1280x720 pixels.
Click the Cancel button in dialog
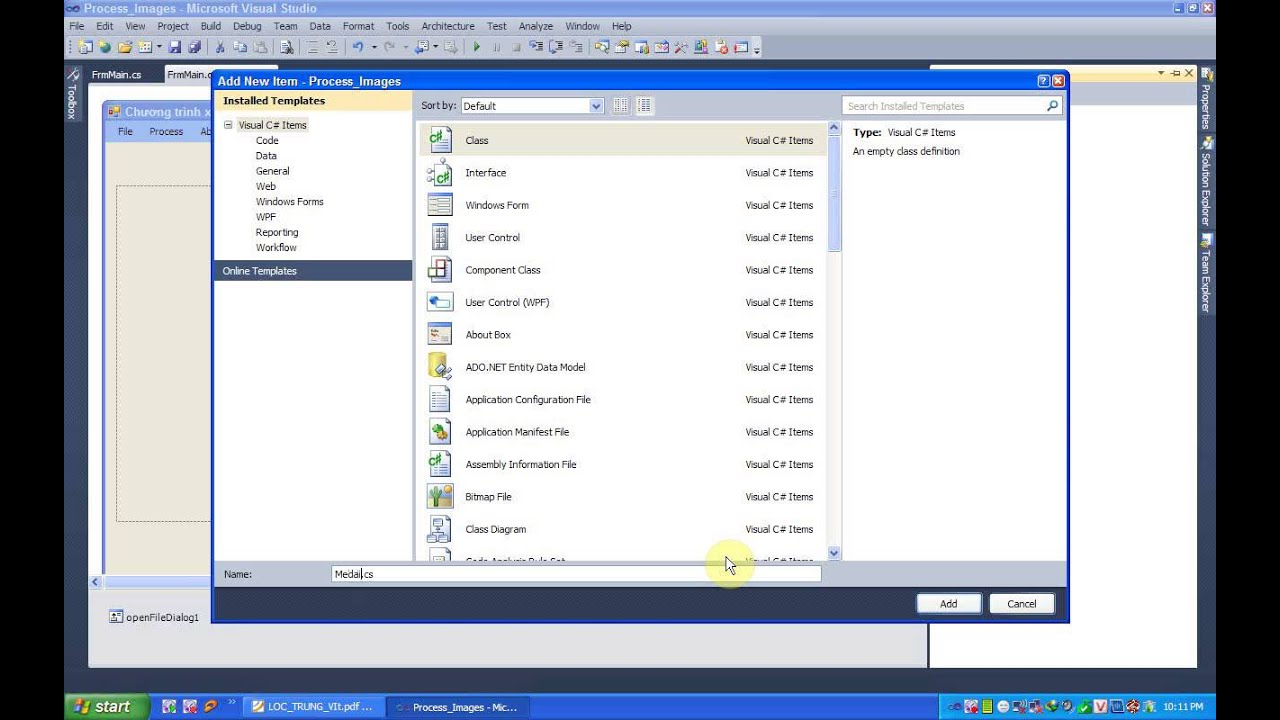(x=1021, y=604)
